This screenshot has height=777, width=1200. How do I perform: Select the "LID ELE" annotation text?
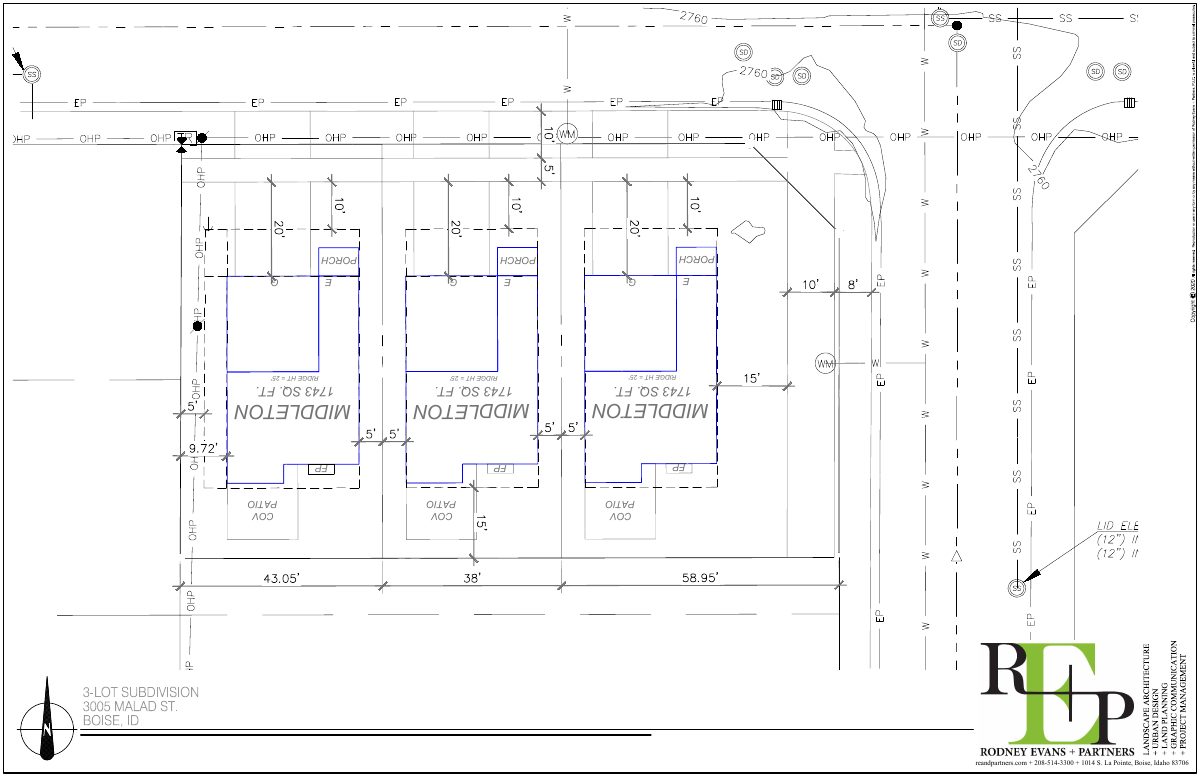point(1117,526)
